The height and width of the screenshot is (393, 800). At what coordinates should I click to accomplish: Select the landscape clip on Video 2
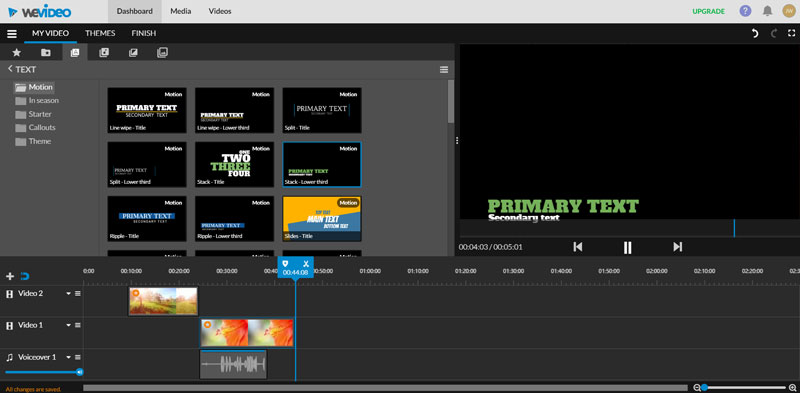(x=163, y=301)
